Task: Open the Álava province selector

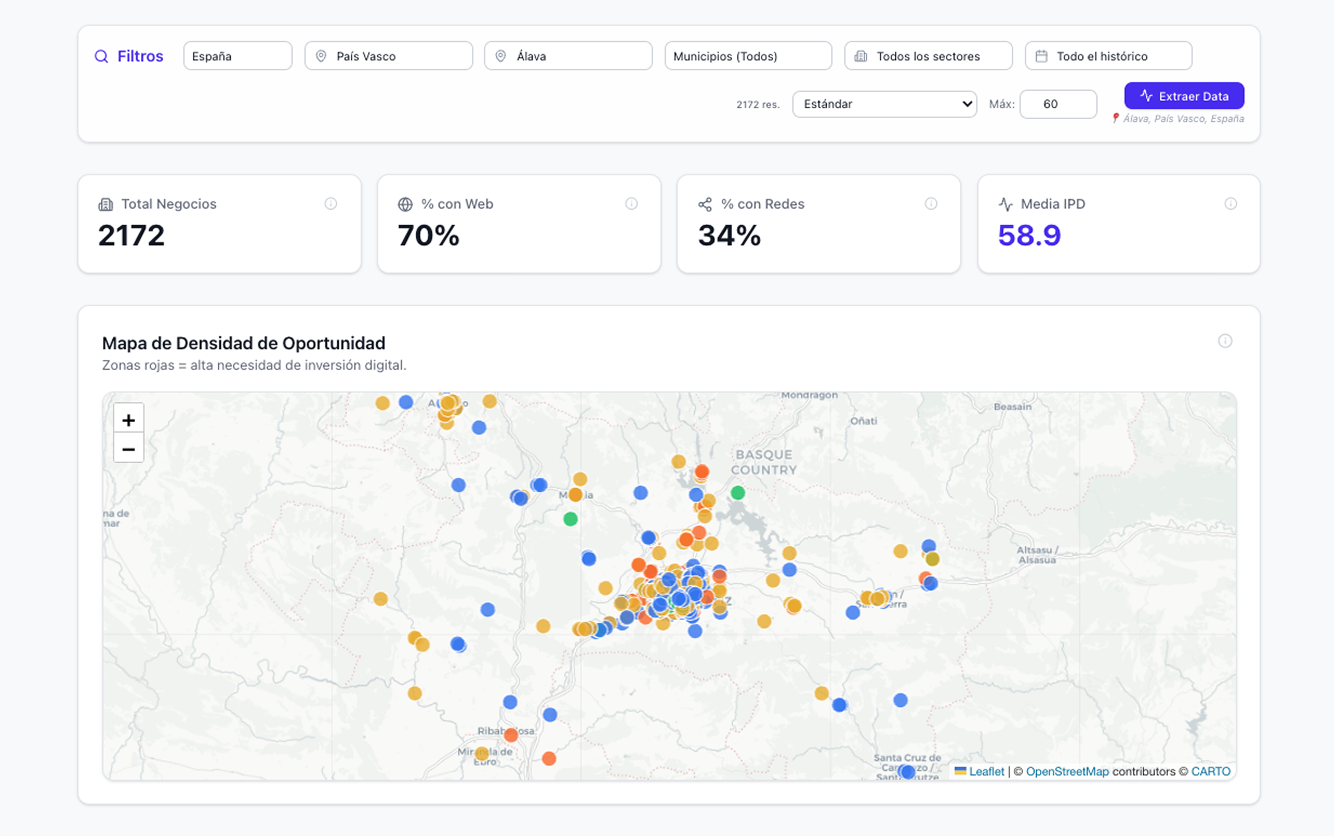Action: tap(568, 56)
